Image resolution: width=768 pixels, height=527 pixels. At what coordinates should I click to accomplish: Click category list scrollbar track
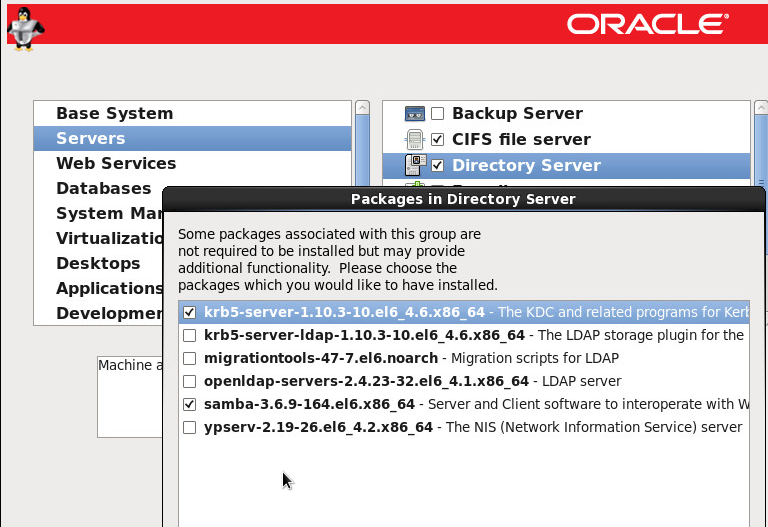coord(362,150)
